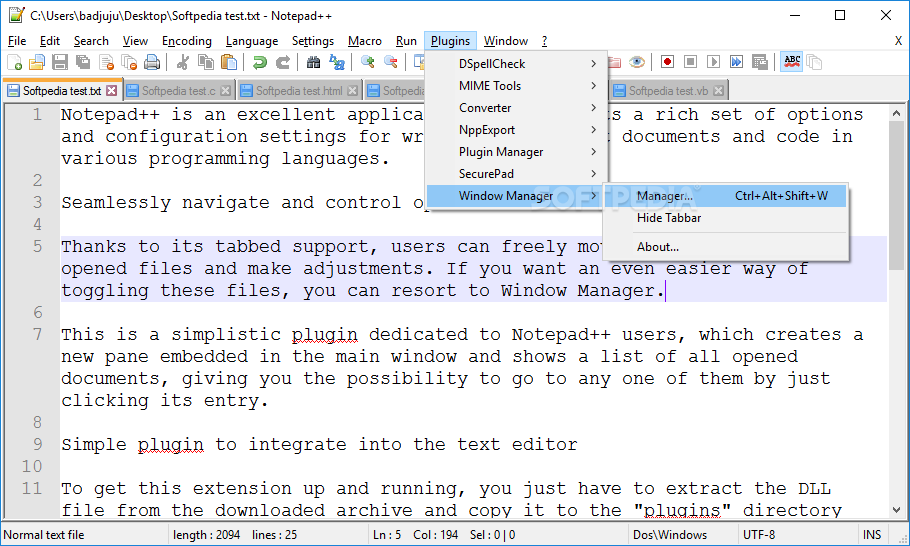Image resolution: width=910 pixels, height=546 pixels.
Task: Open the question mark help menu
Action: (x=544, y=41)
